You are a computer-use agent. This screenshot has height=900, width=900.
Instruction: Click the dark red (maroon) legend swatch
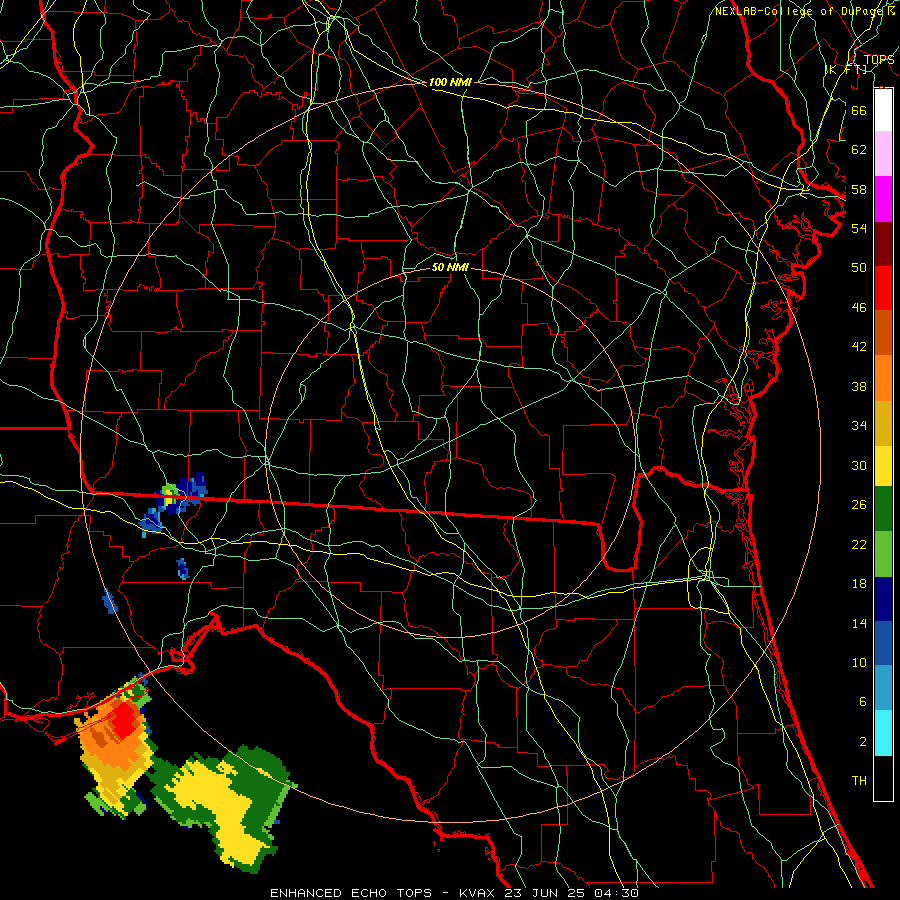pyautogui.click(x=883, y=243)
